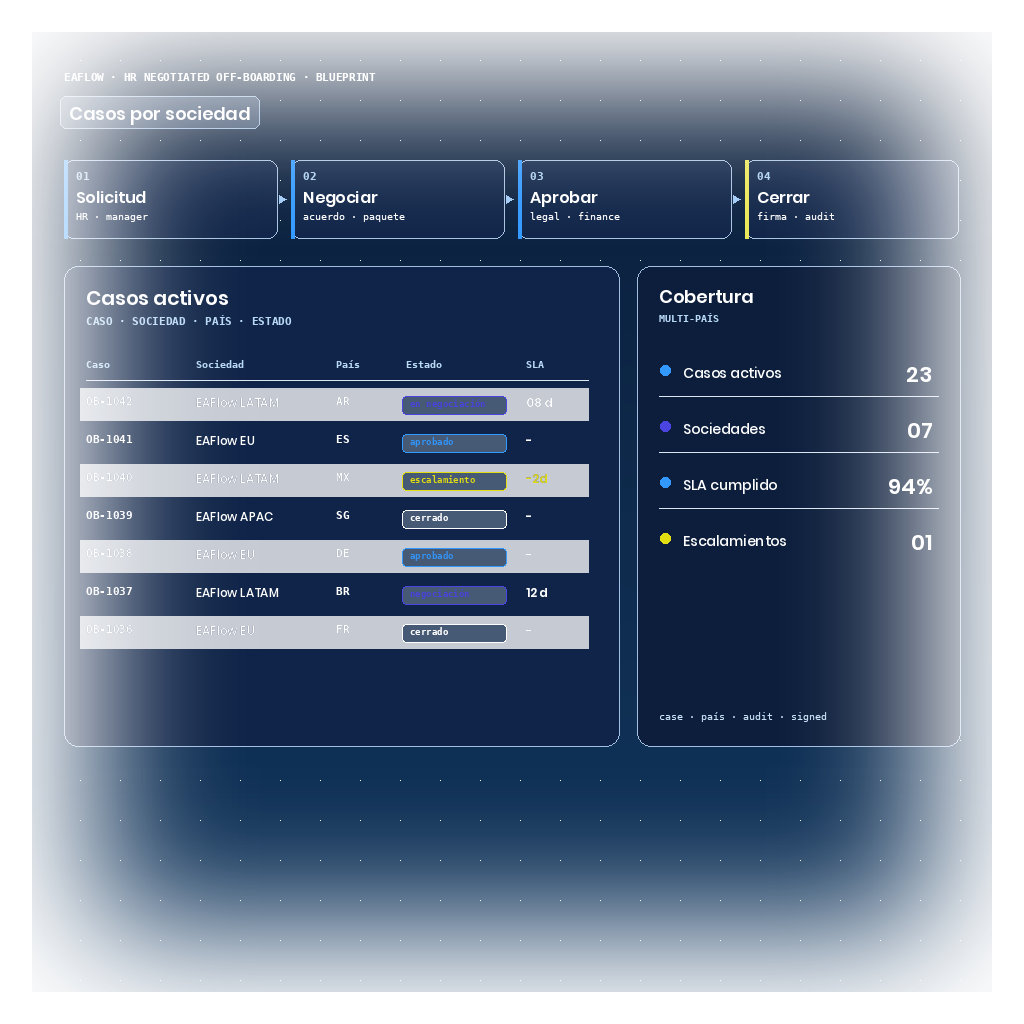The height and width of the screenshot is (1024, 1024).
Task: Click the CASO · SOCIEDAD · PAÍS · ESTADO subtitle
Action: [x=189, y=321]
